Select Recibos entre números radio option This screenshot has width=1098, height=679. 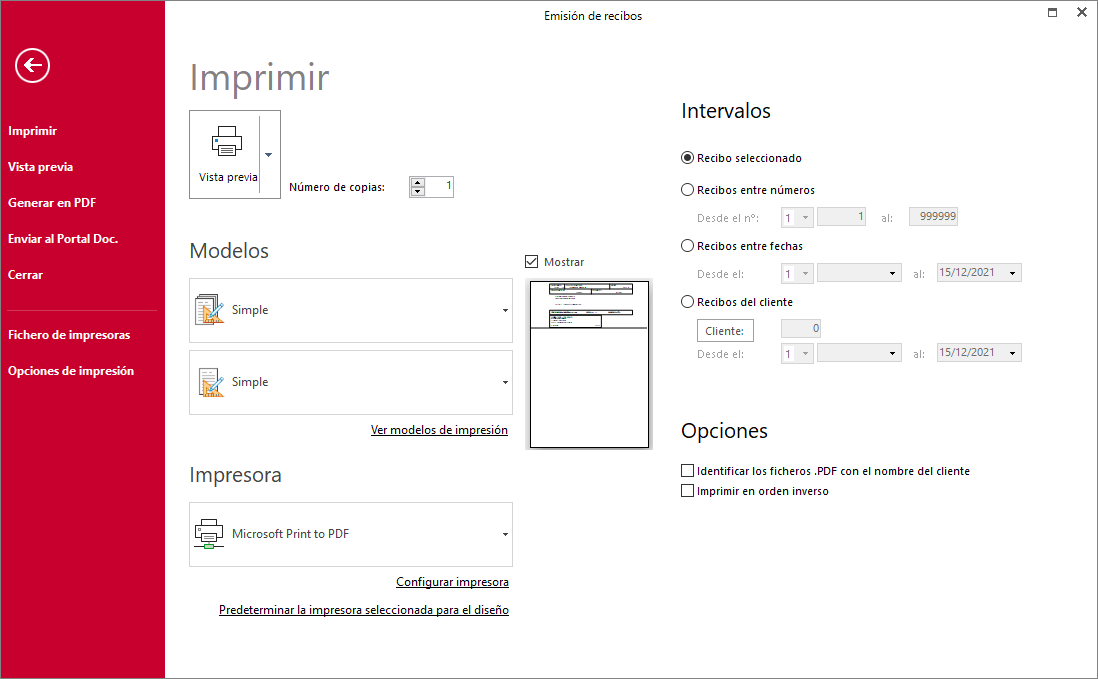688,190
